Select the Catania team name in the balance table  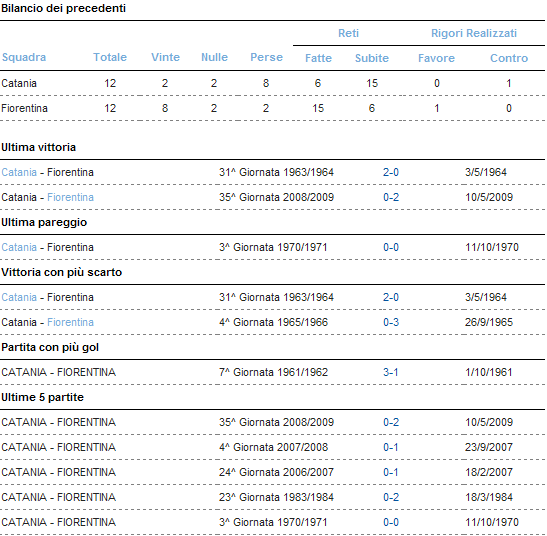[19, 83]
